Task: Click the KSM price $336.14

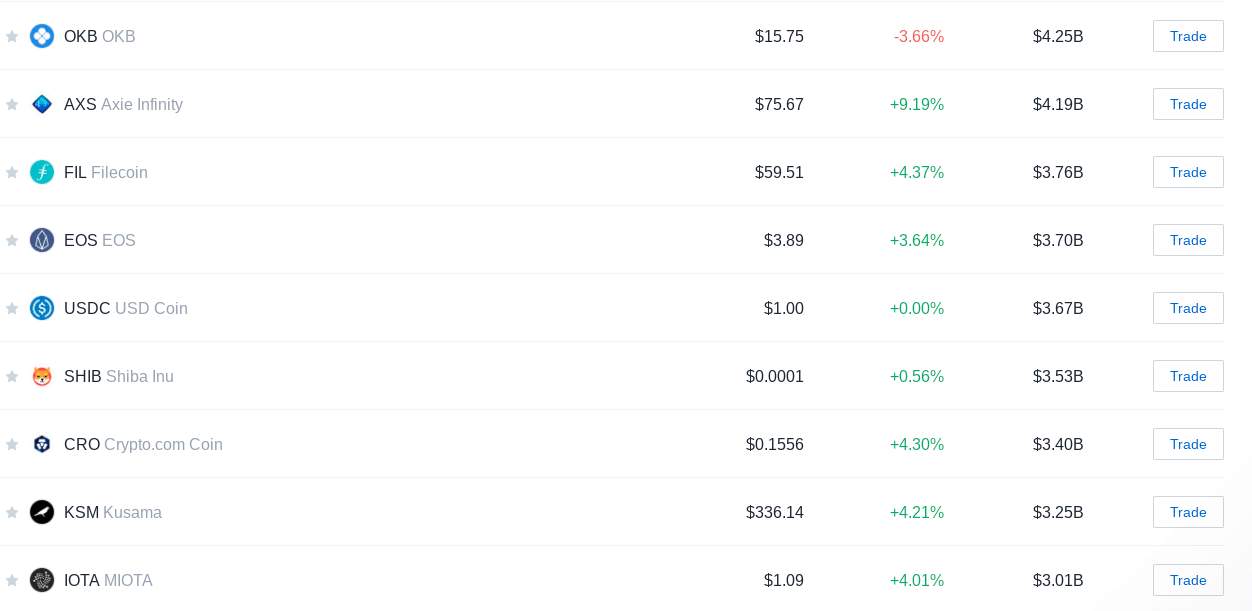Action: (775, 512)
